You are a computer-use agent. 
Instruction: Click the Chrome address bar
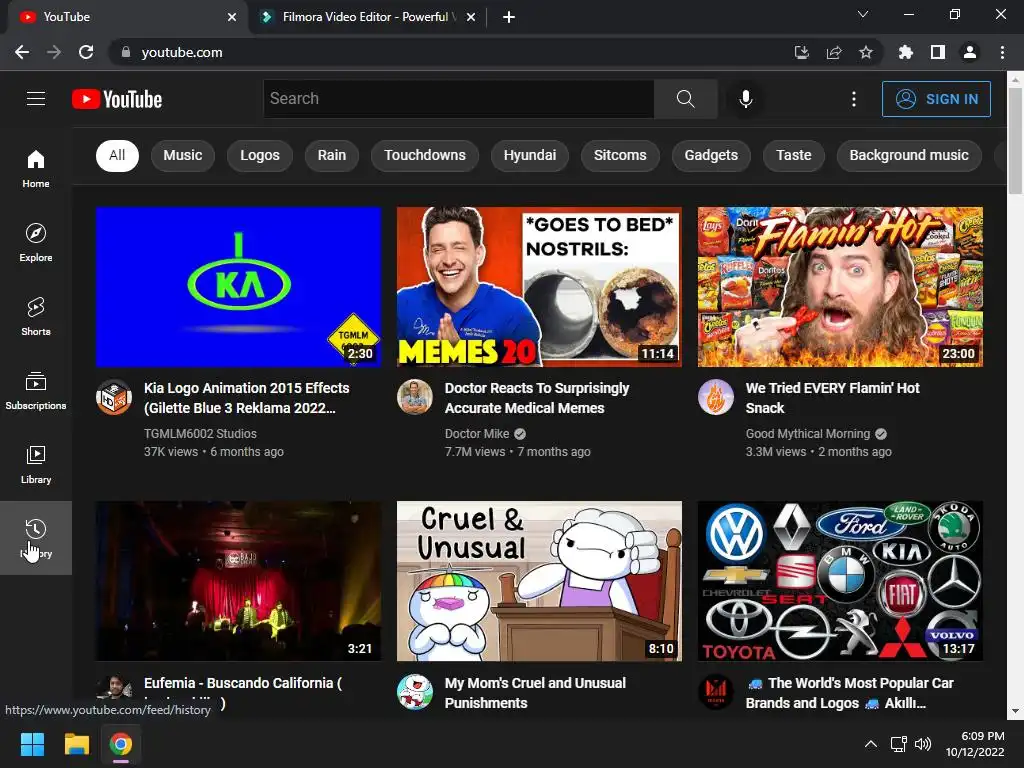(x=457, y=52)
